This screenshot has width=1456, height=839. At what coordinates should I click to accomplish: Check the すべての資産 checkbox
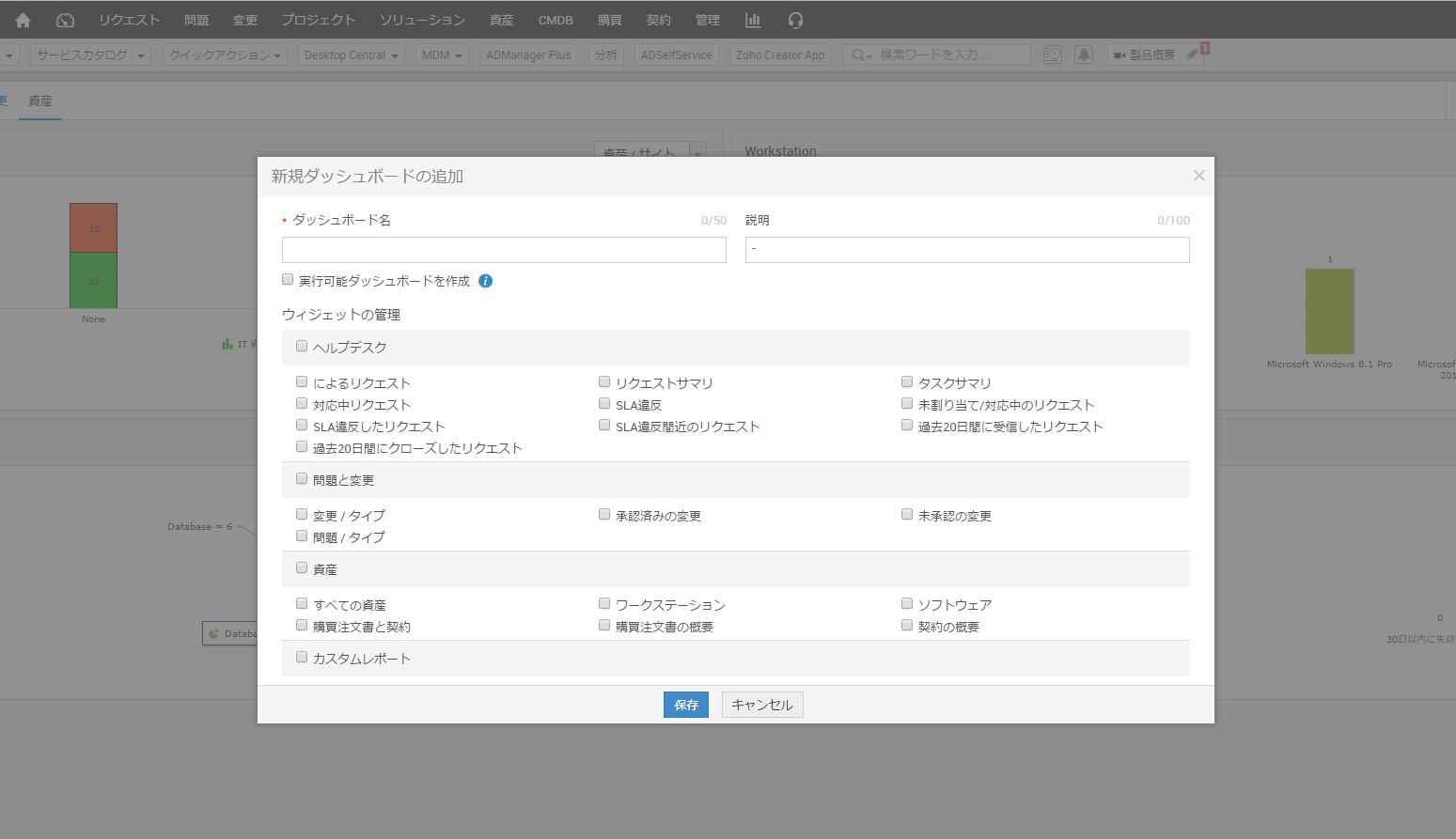(302, 604)
